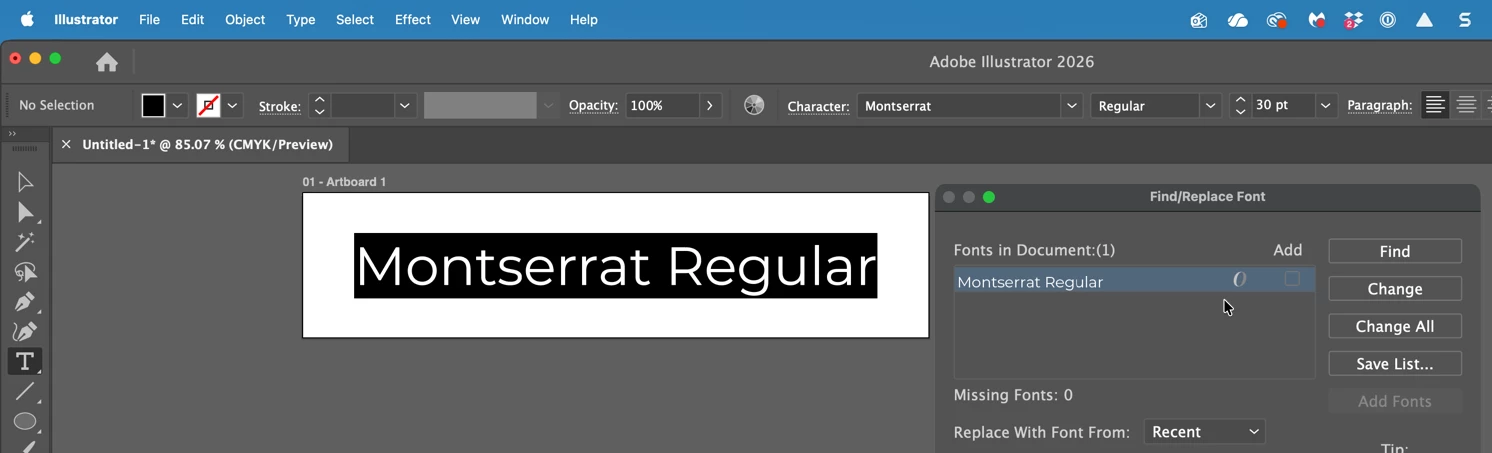Screen dimensions: 1492x453
Task: Open the View menu
Action: click(465, 19)
